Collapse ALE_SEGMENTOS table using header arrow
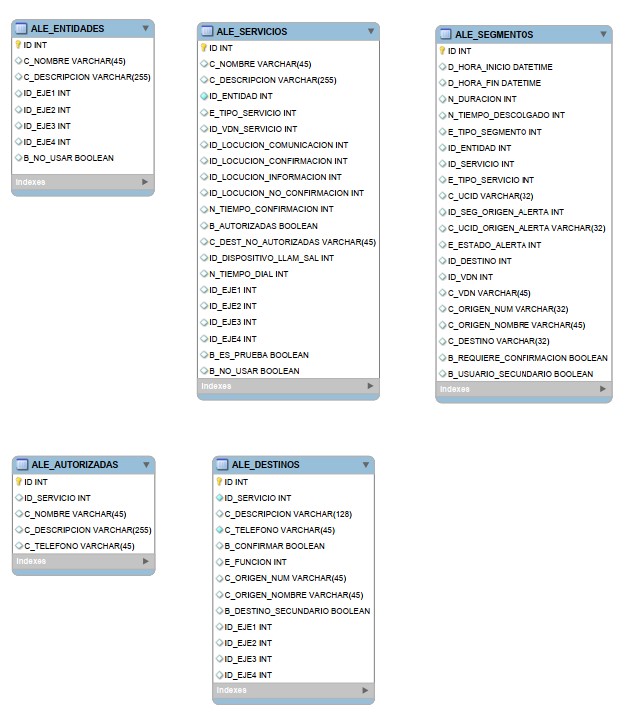631x714 pixels. pyautogui.click(x=603, y=34)
